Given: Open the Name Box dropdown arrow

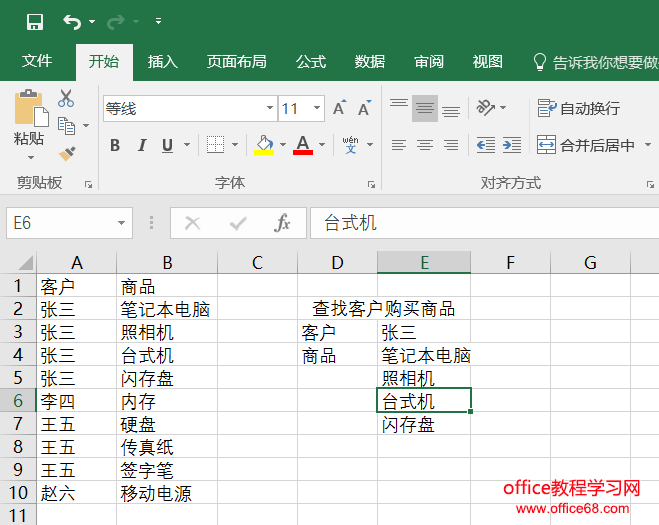Looking at the screenshot, I should pos(121,223).
